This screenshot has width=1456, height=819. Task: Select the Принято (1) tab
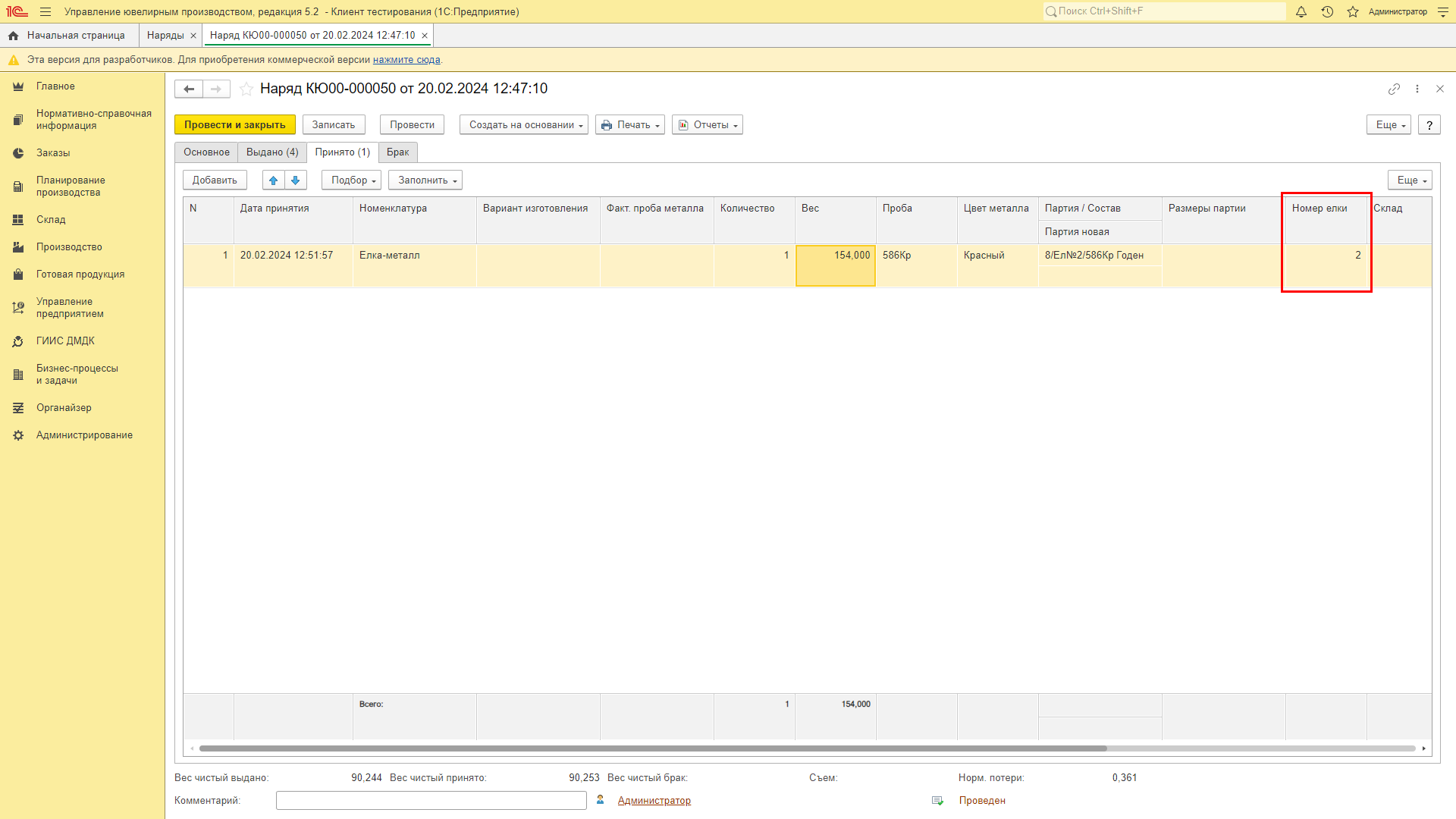(x=343, y=152)
